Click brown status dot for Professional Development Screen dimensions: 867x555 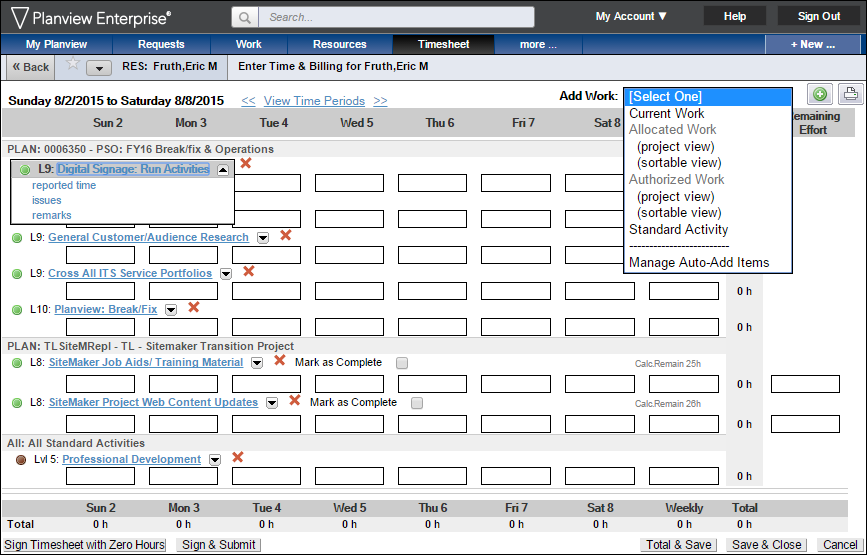21,460
